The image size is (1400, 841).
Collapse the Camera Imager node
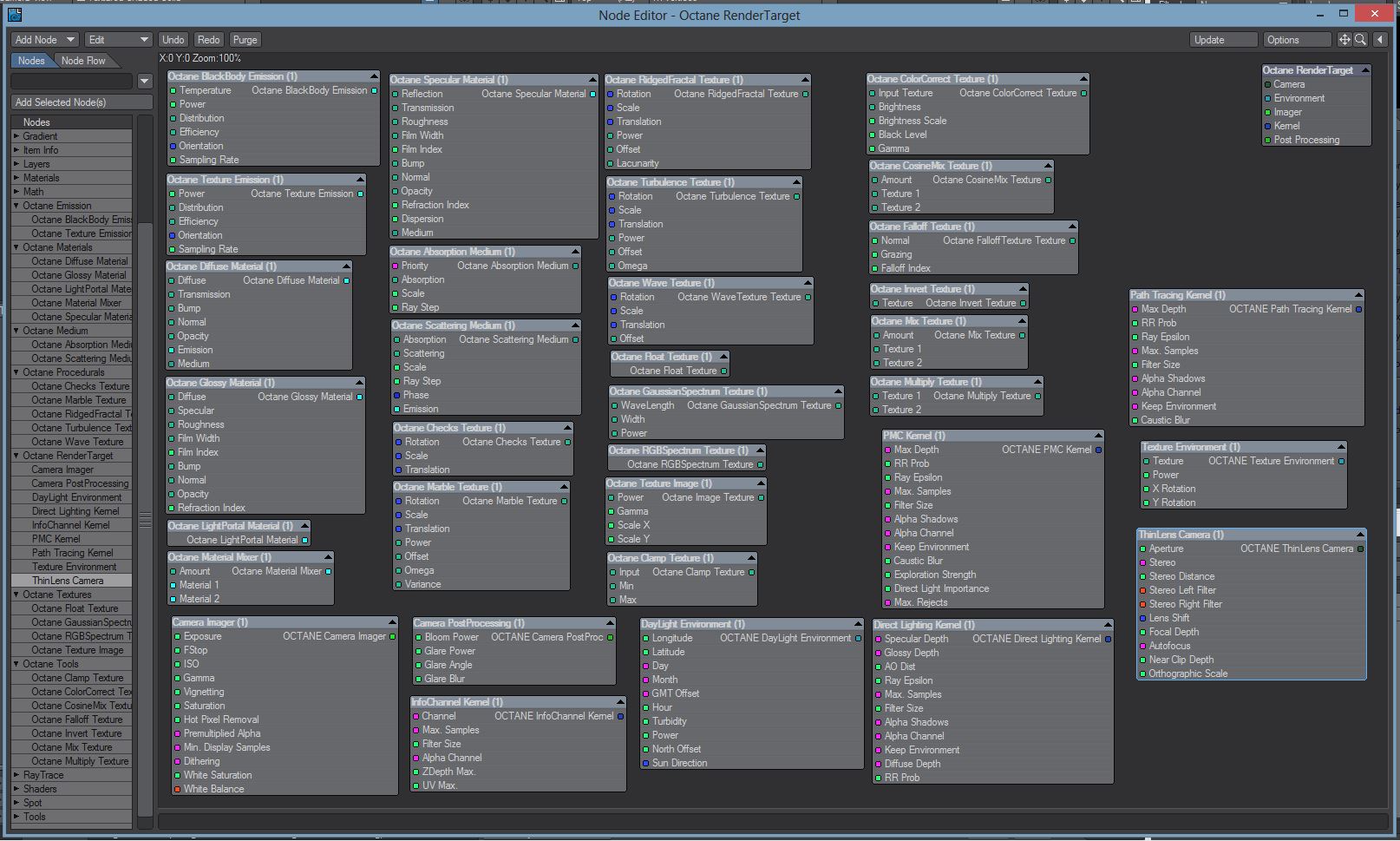point(392,622)
